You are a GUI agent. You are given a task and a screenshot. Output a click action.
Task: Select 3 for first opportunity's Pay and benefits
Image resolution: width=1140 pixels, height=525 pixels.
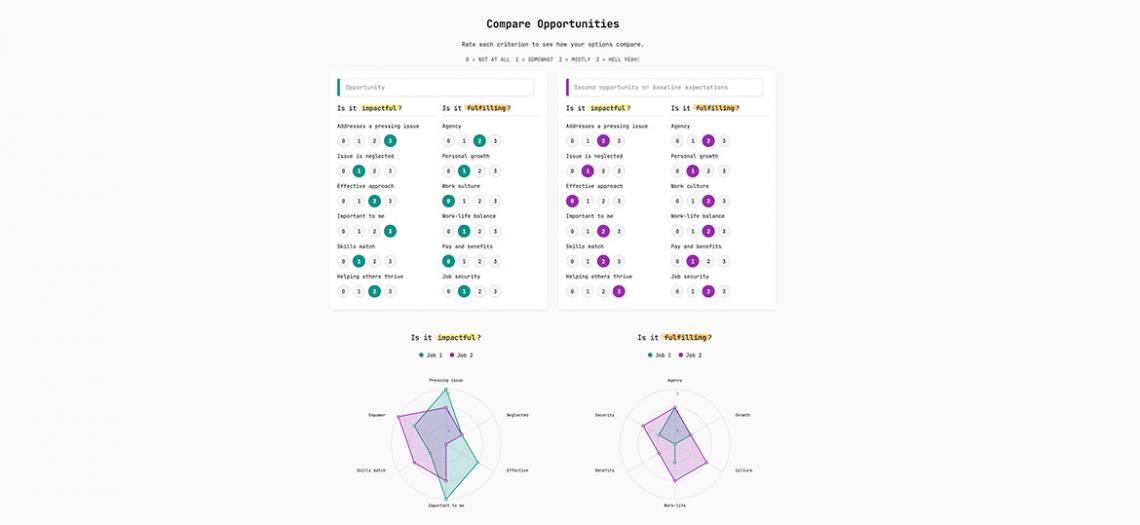[x=495, y=261]
